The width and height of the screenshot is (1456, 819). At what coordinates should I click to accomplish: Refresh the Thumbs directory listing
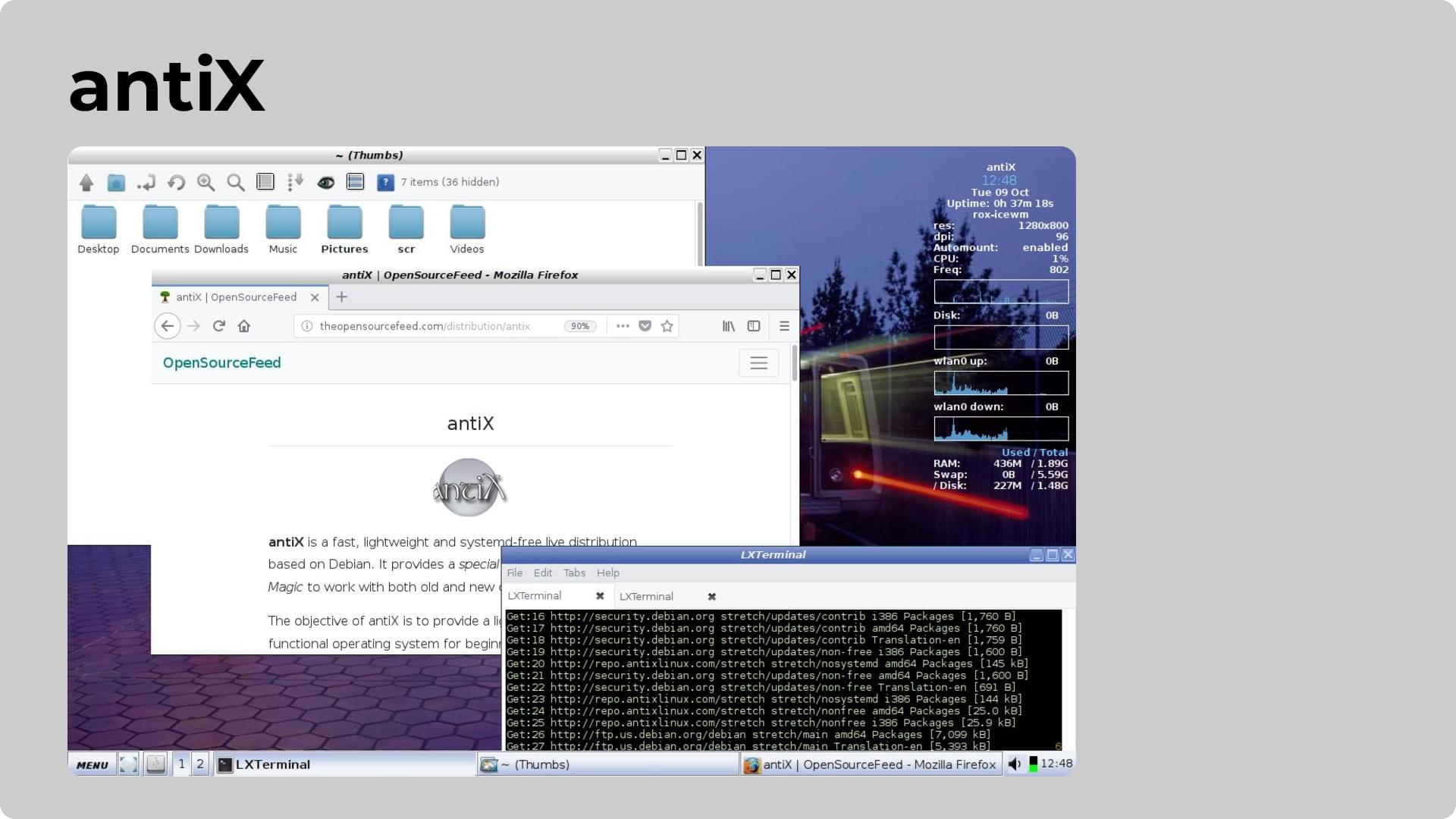176,182
